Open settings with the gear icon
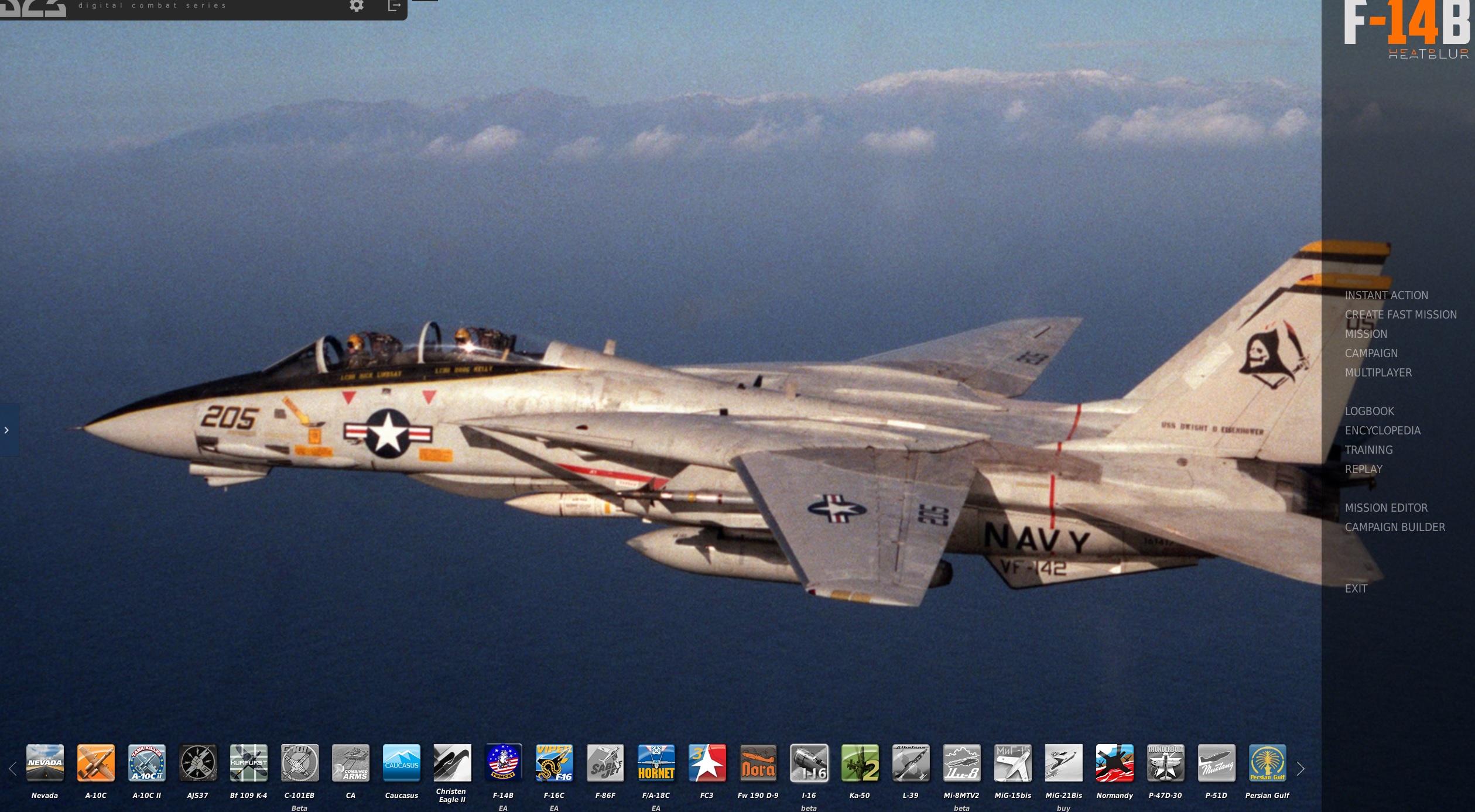The width and height of the screenshot is (1475, 812). [x=357, y=6]
